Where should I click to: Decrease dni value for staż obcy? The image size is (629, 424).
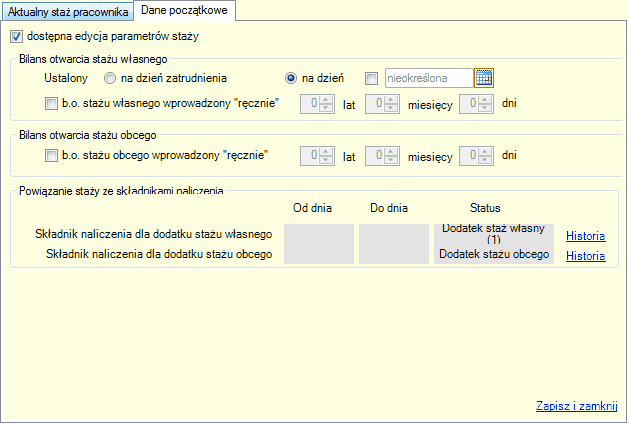click(485, 160)
